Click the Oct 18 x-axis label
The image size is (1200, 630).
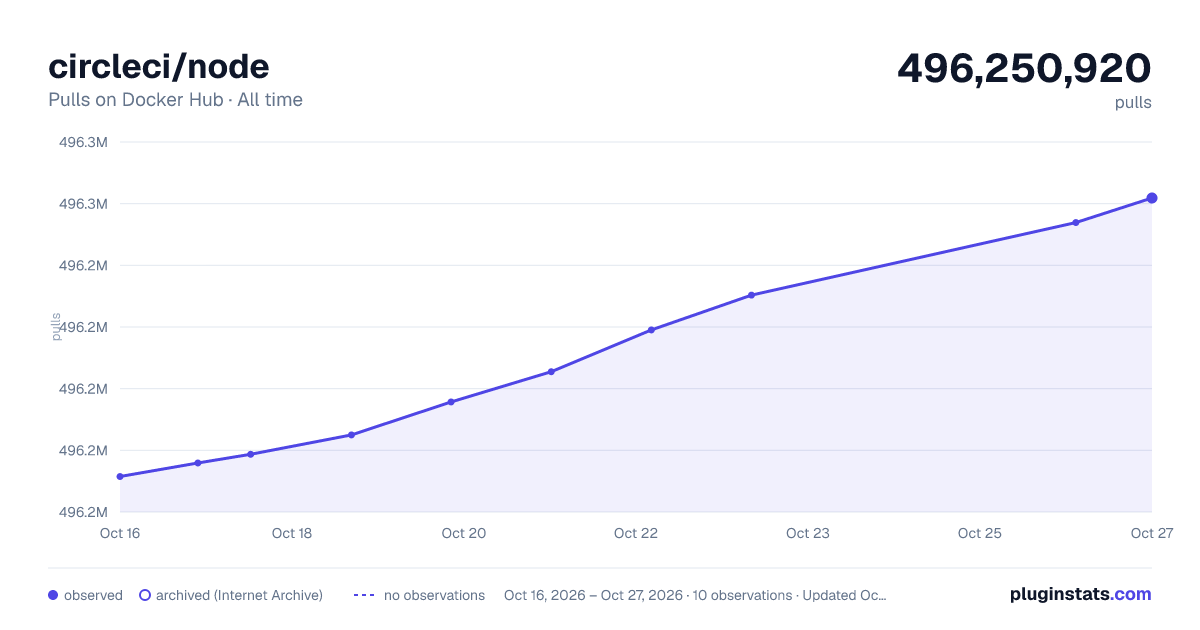coord(292,533)
